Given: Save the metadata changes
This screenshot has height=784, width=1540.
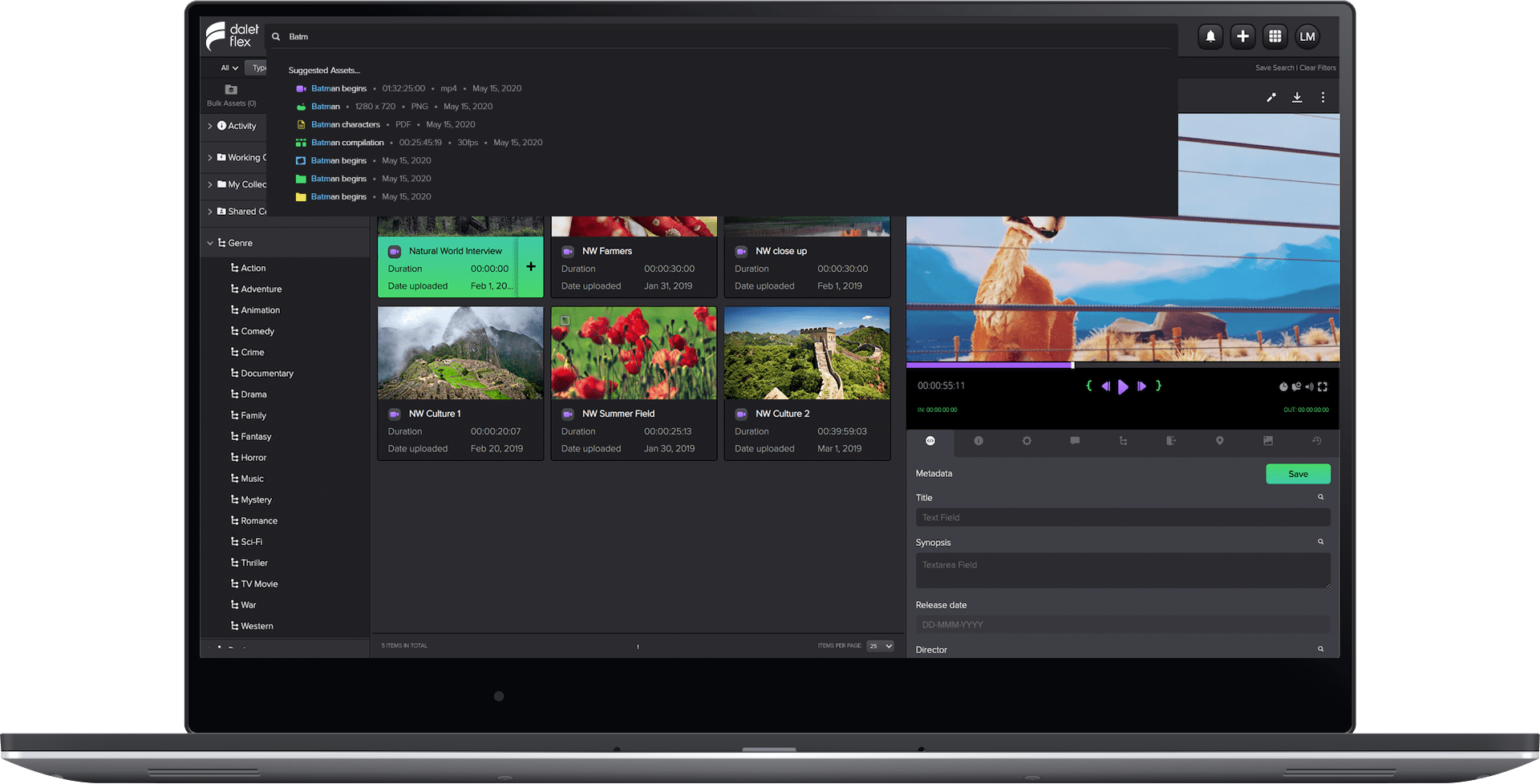Looking at the screenshot, I should click(1298, 474).
